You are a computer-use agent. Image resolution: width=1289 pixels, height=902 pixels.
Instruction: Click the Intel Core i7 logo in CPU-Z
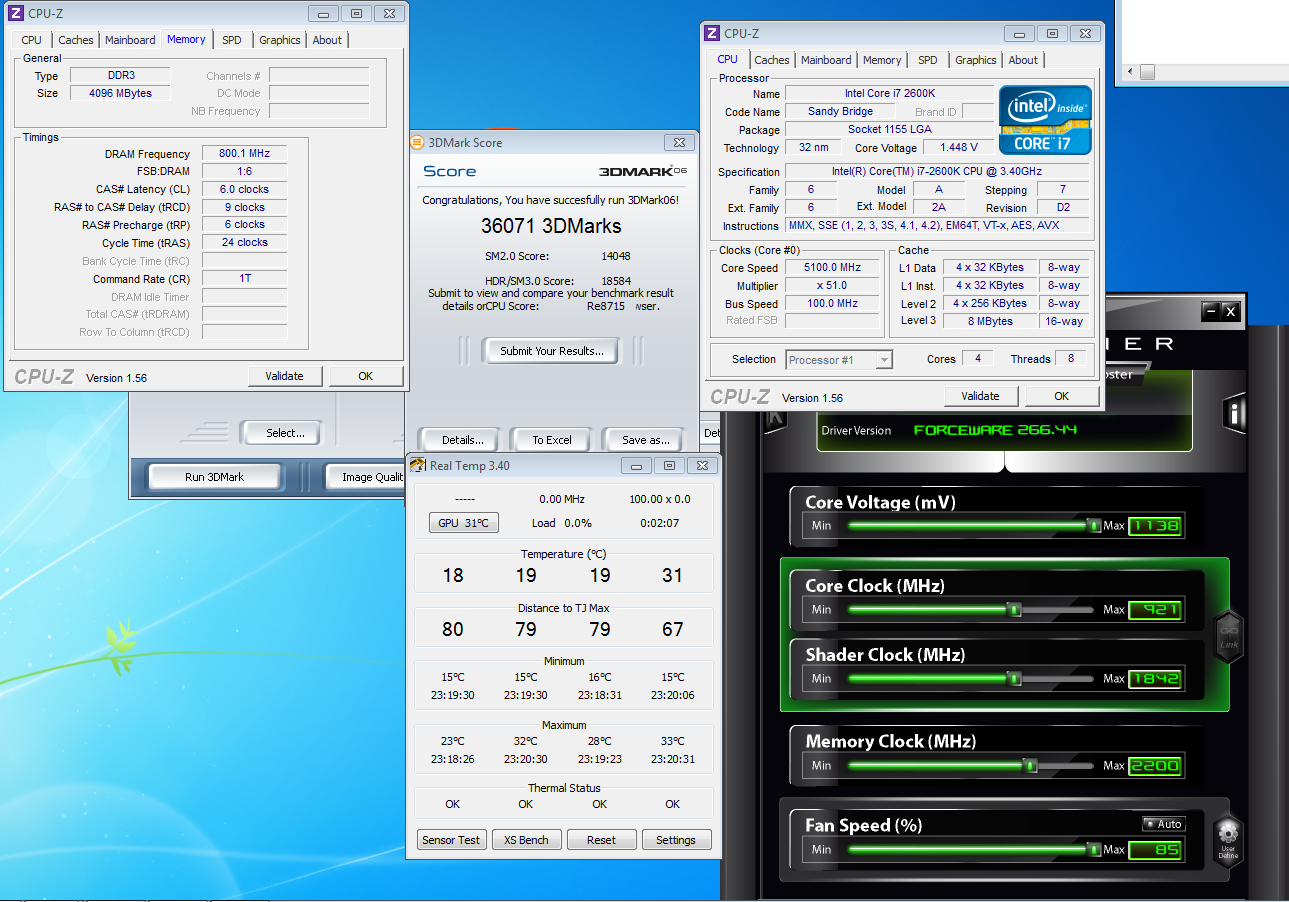1045,120
